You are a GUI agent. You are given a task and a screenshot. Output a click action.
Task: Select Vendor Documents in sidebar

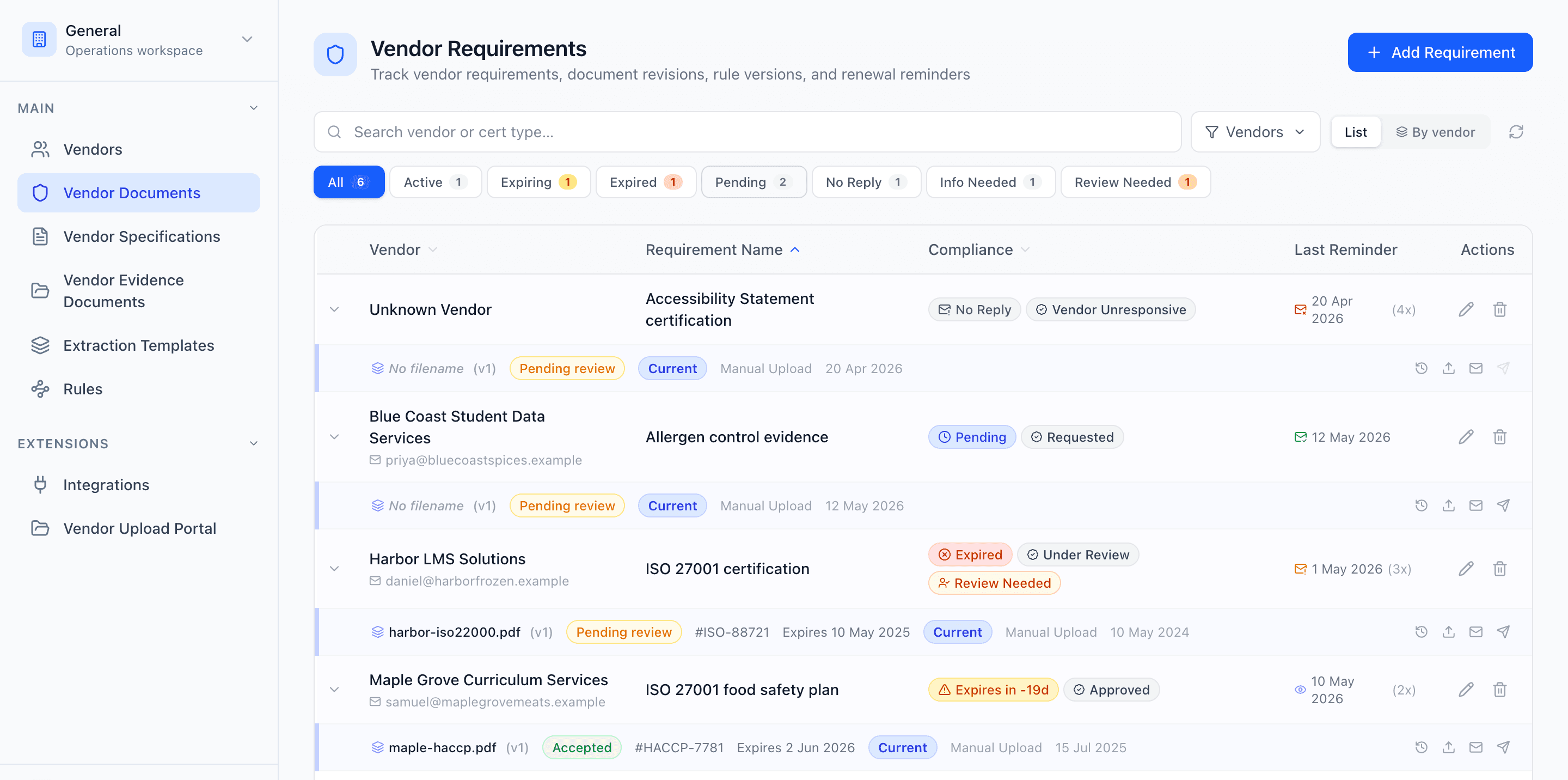pos(139,192)
